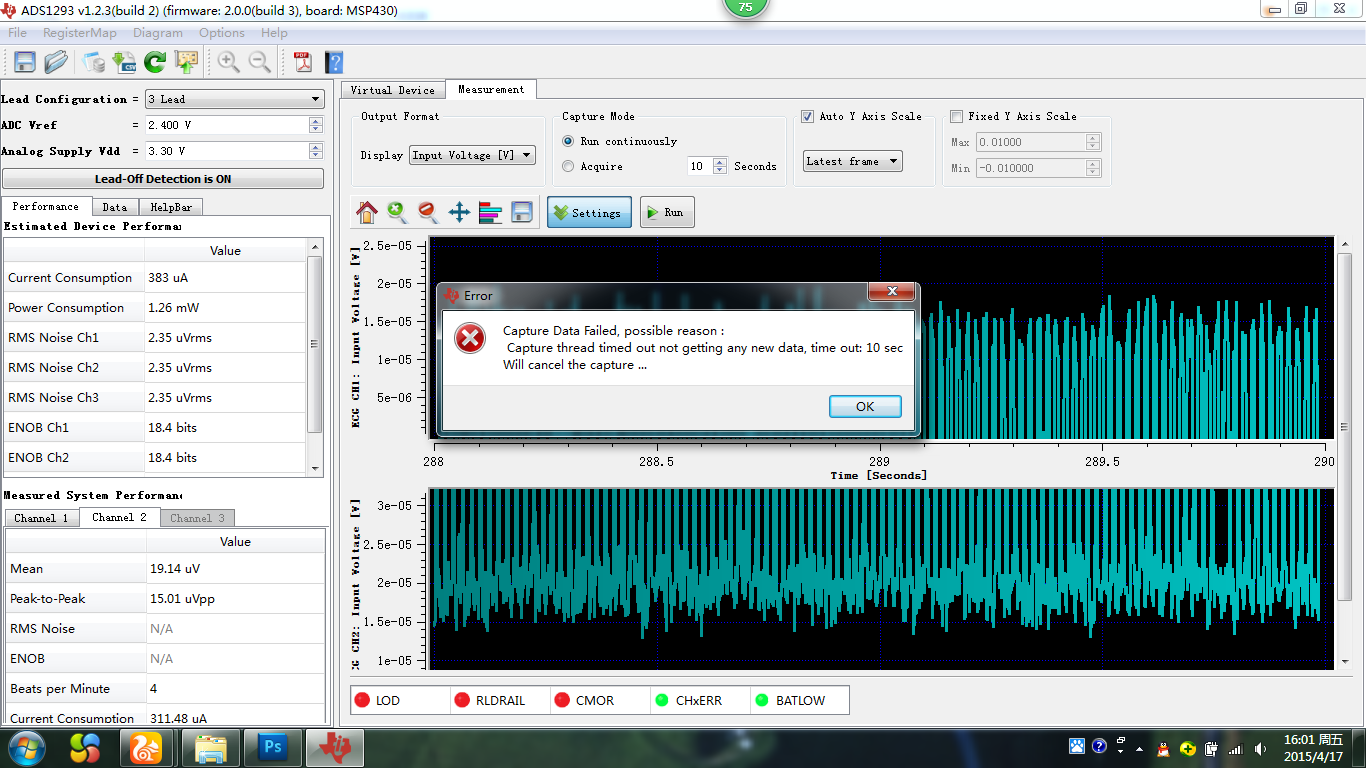1366x768 pixels.
Task: Open the Options menu
Action: coord(222,33)
